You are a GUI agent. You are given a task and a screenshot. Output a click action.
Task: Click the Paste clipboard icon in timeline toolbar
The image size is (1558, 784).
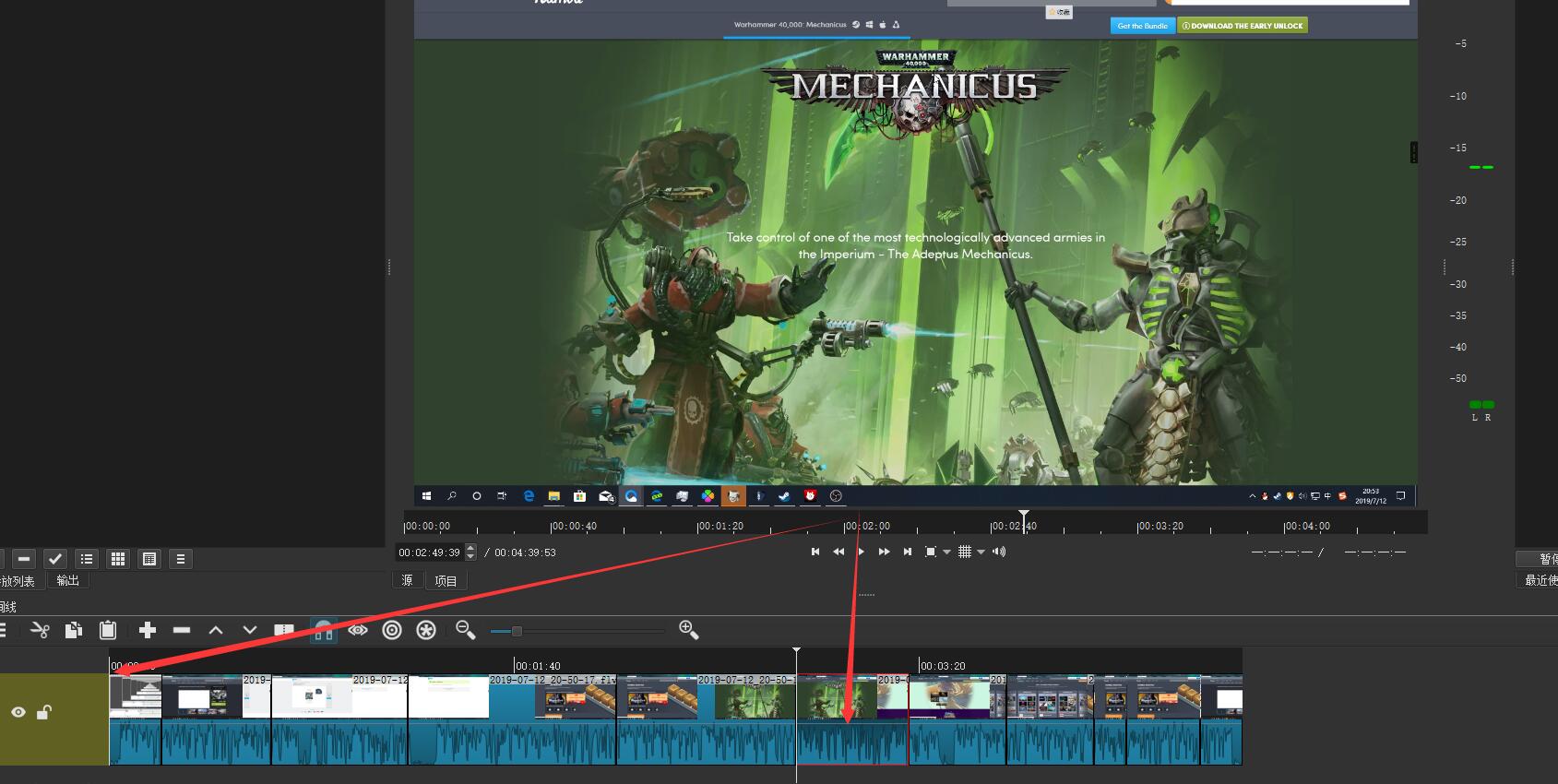point(108,630)
